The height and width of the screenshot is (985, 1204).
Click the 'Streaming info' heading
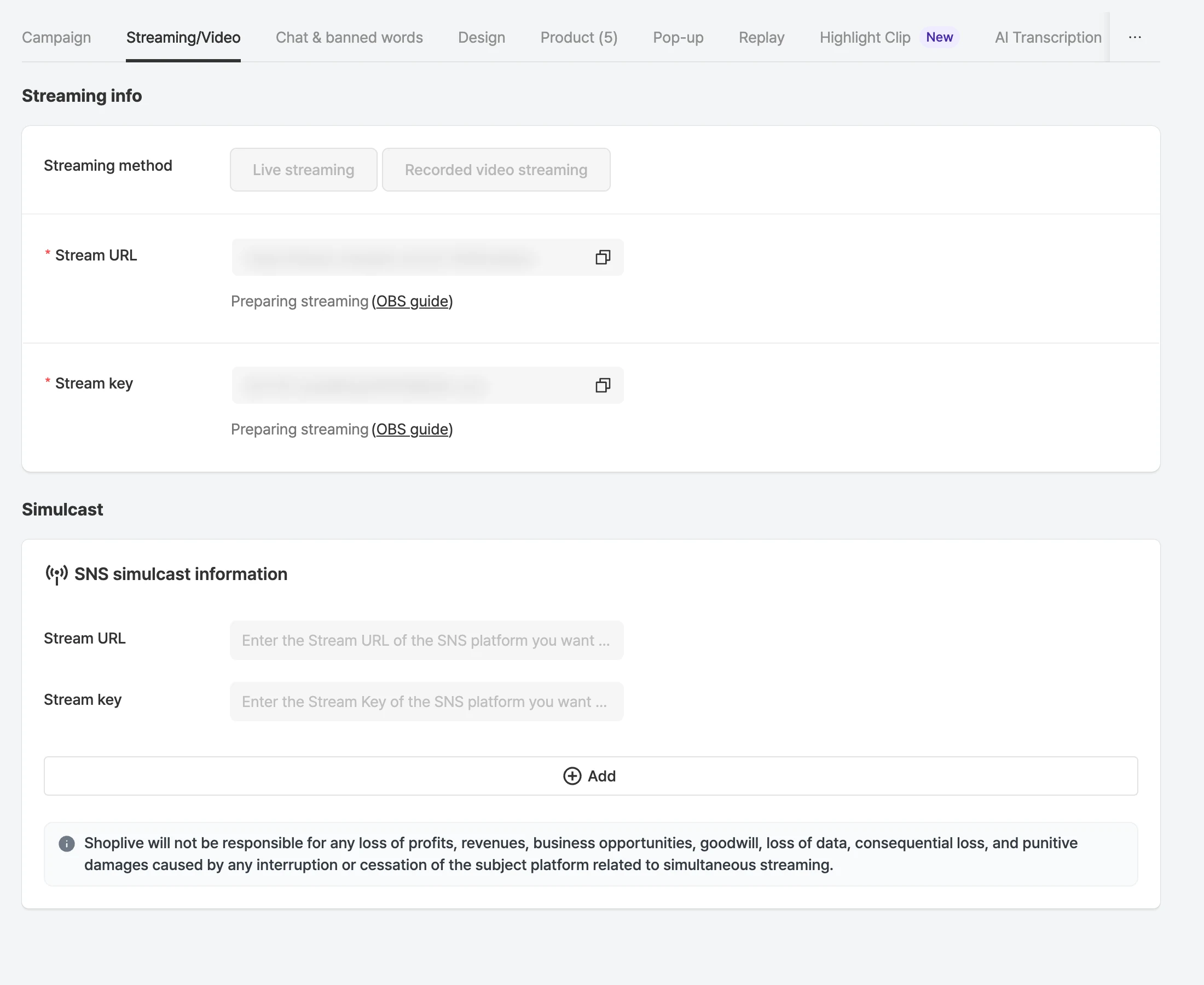(x=82, y=96)
